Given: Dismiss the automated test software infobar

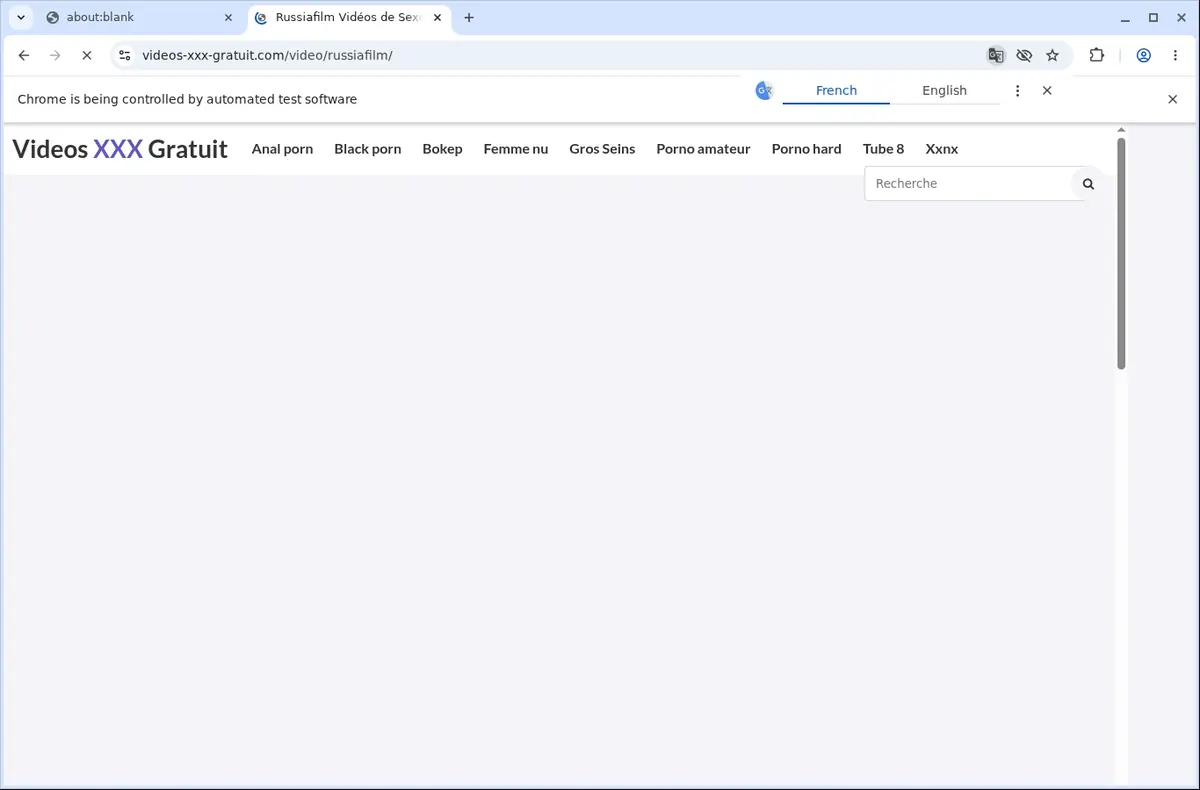Looking at the screenshot, I should tap(1173, 99).
